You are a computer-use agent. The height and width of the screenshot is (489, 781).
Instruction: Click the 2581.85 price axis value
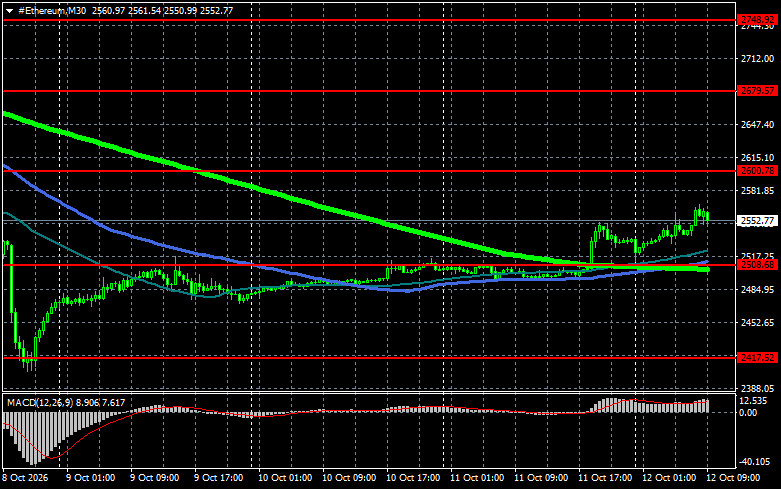[758, 191]
